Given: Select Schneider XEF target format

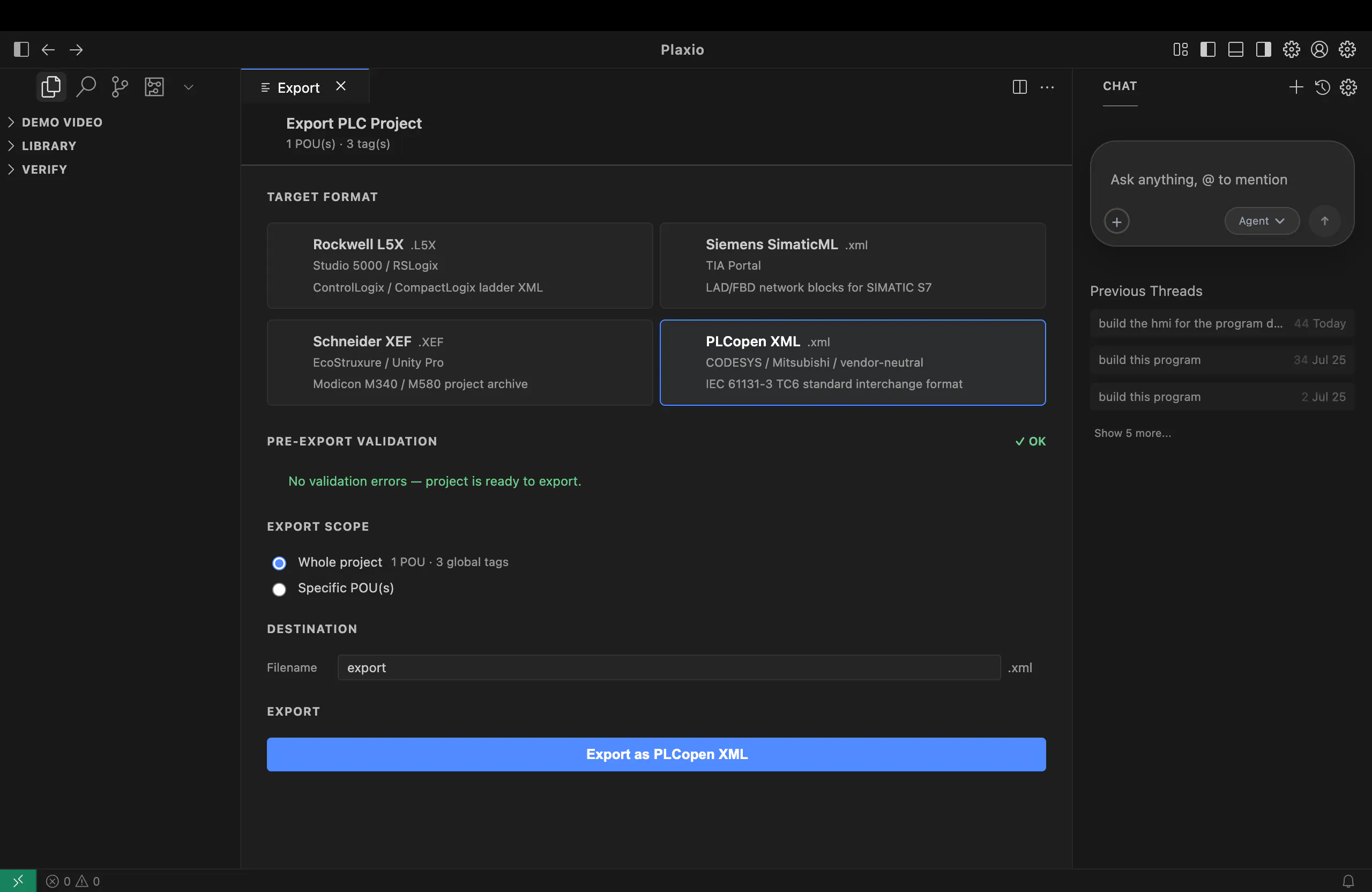Looking at the screenshot, I should click(459, 362).
